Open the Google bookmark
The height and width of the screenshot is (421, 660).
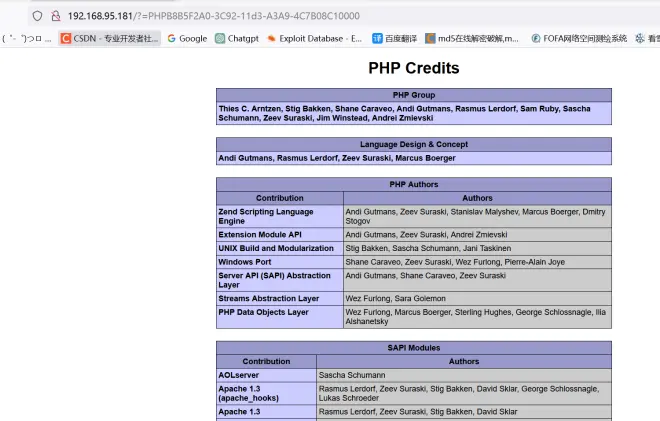187,39
